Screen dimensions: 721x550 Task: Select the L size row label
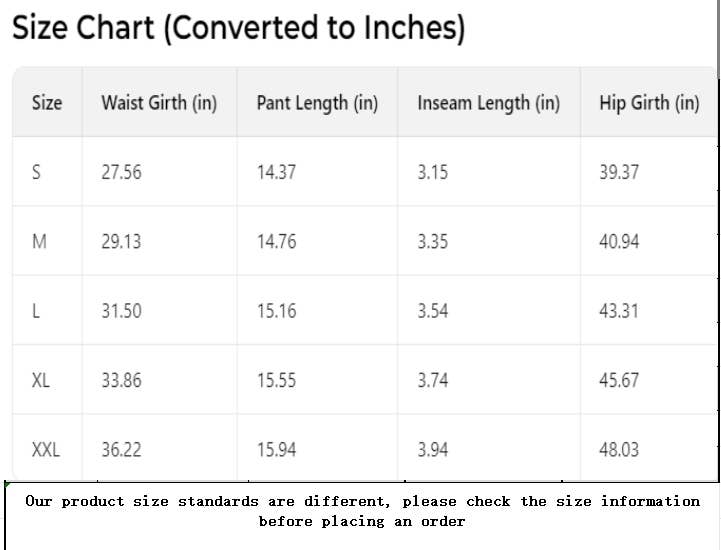point(36,311)
